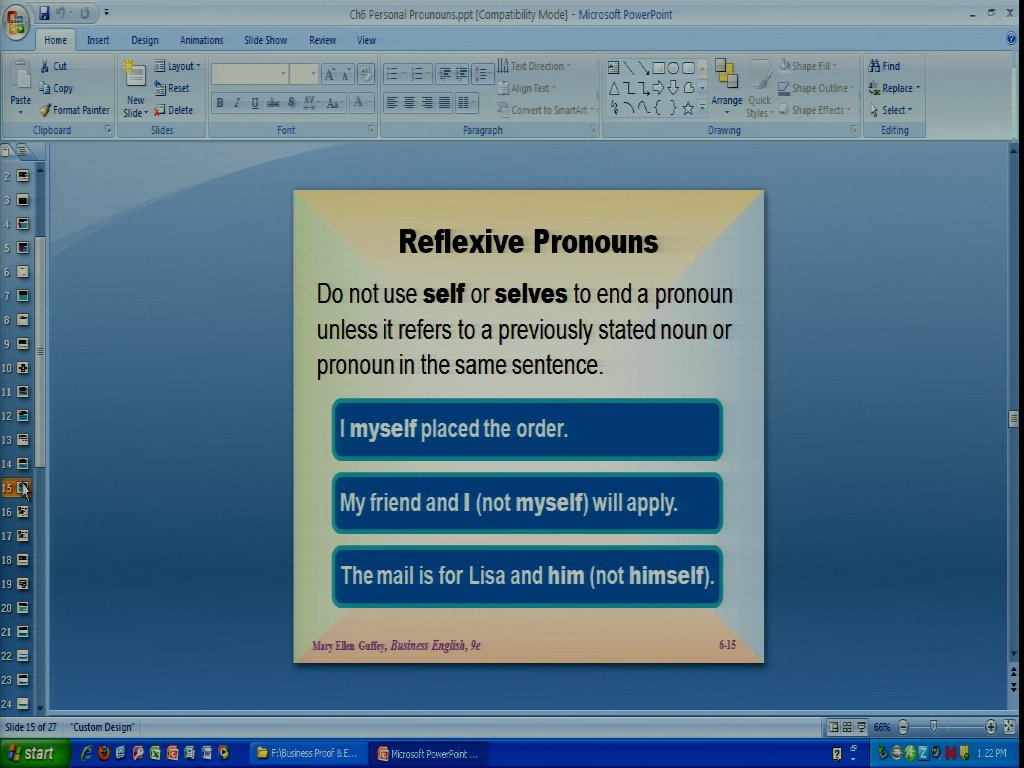This screenshot has height=768, width=1024.
Task: Switch to the Animations ribbon tab
Action: (201, 40)
